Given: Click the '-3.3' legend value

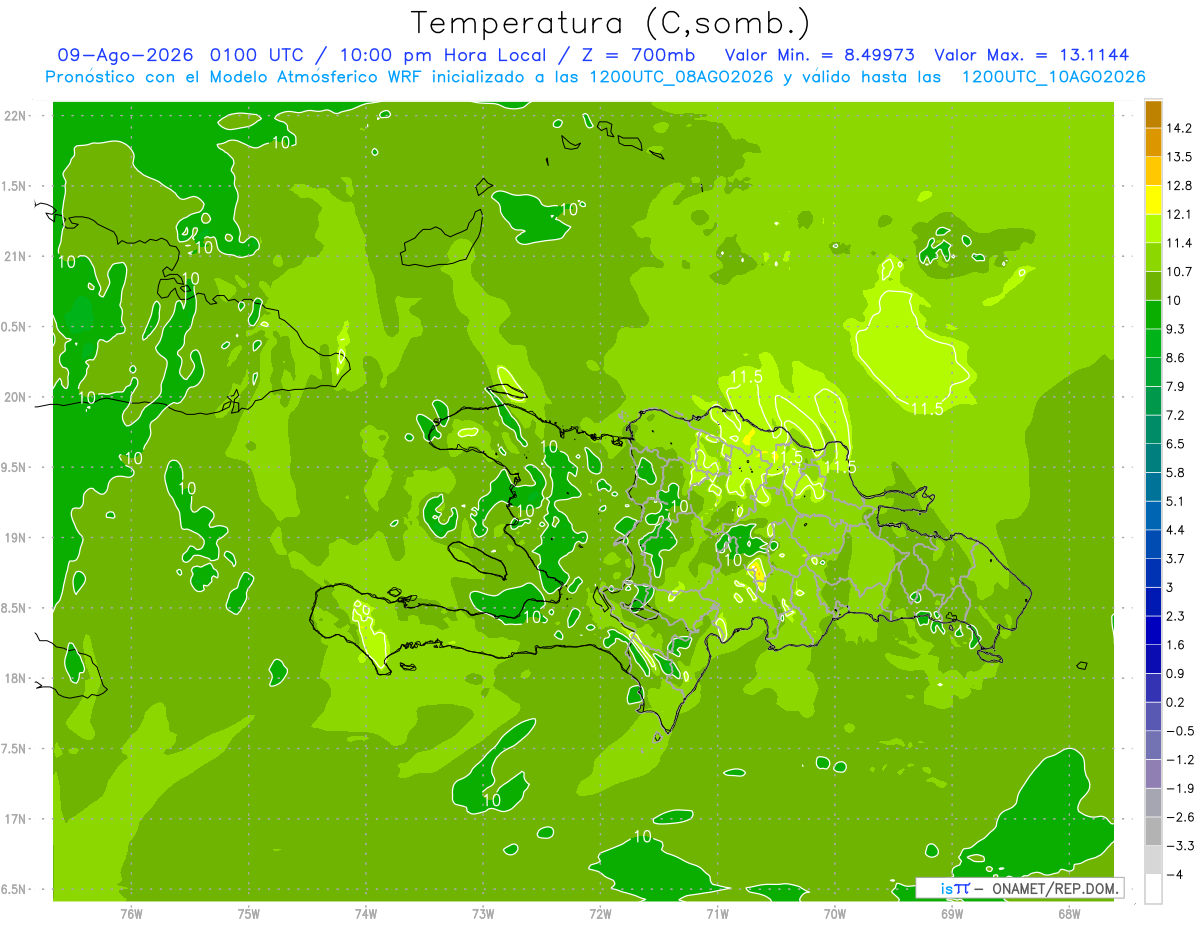Looking at the screenshot, I should coord(1180,846).
